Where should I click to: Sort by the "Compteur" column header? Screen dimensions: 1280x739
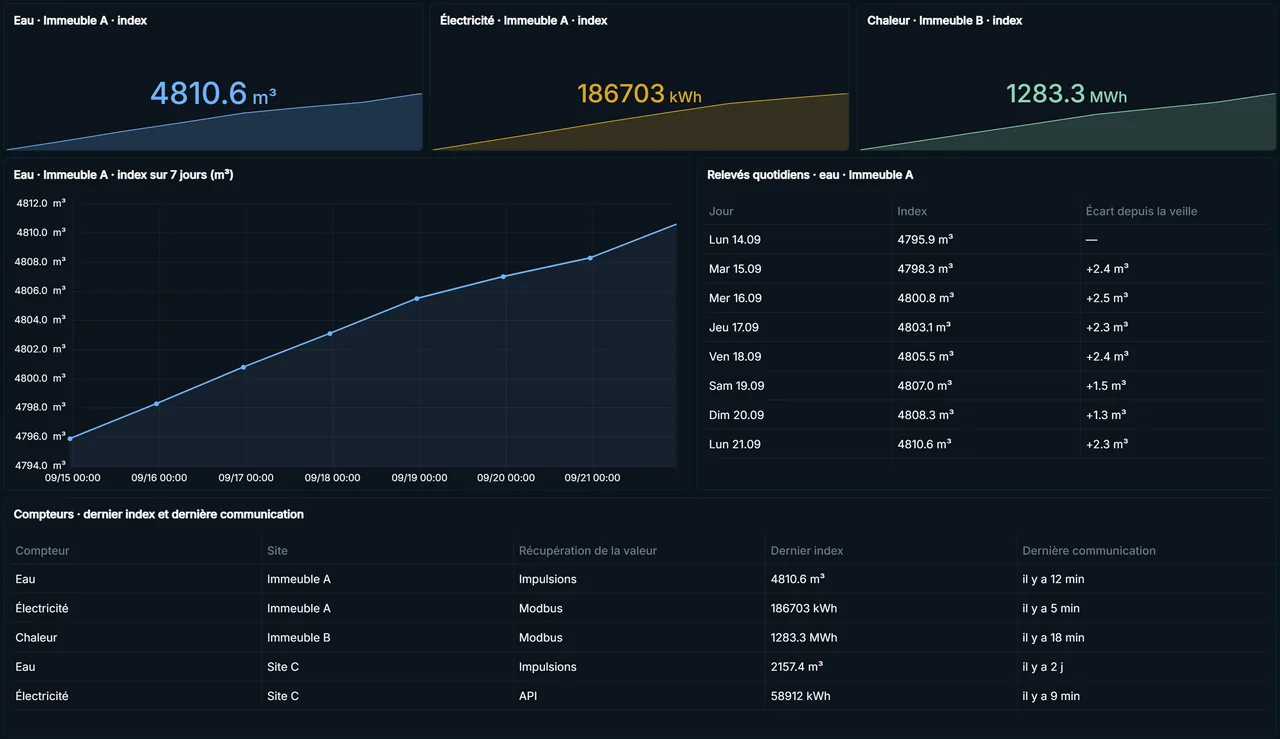click(x=42, y=551)
